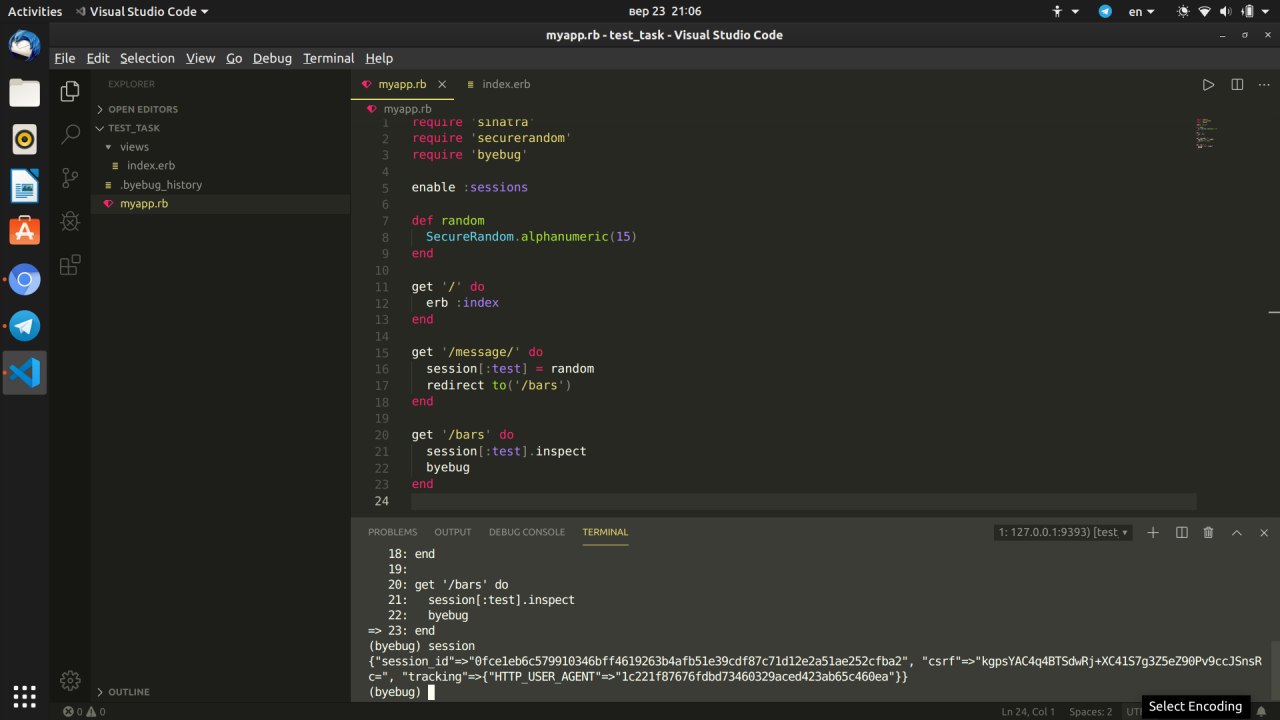
Task: Close the myapp.rb editor tab
Action: (442, 85)
